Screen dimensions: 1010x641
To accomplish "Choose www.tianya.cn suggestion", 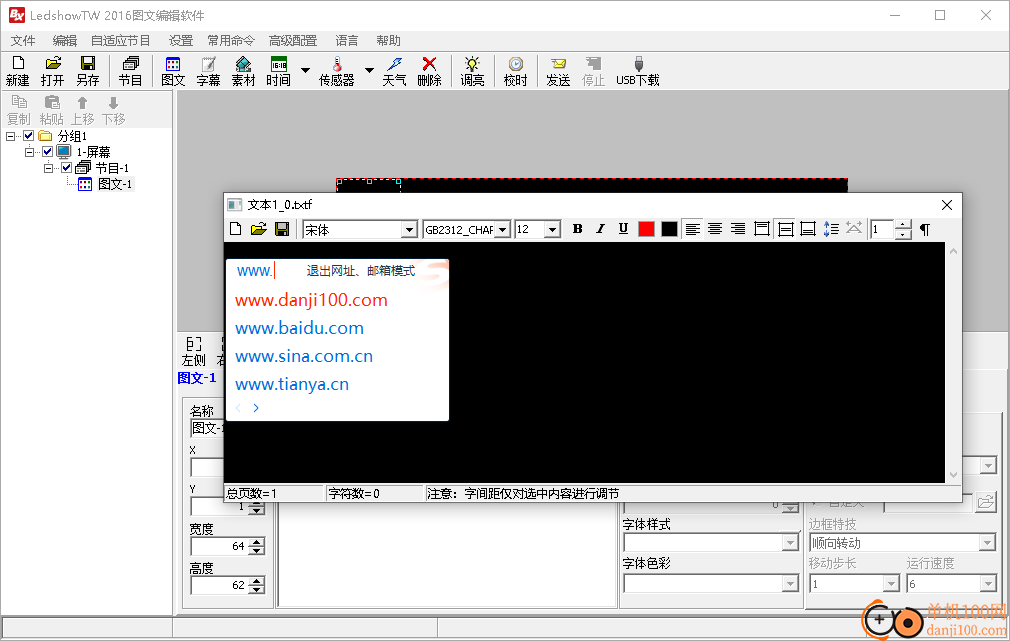I will [292, 385].
